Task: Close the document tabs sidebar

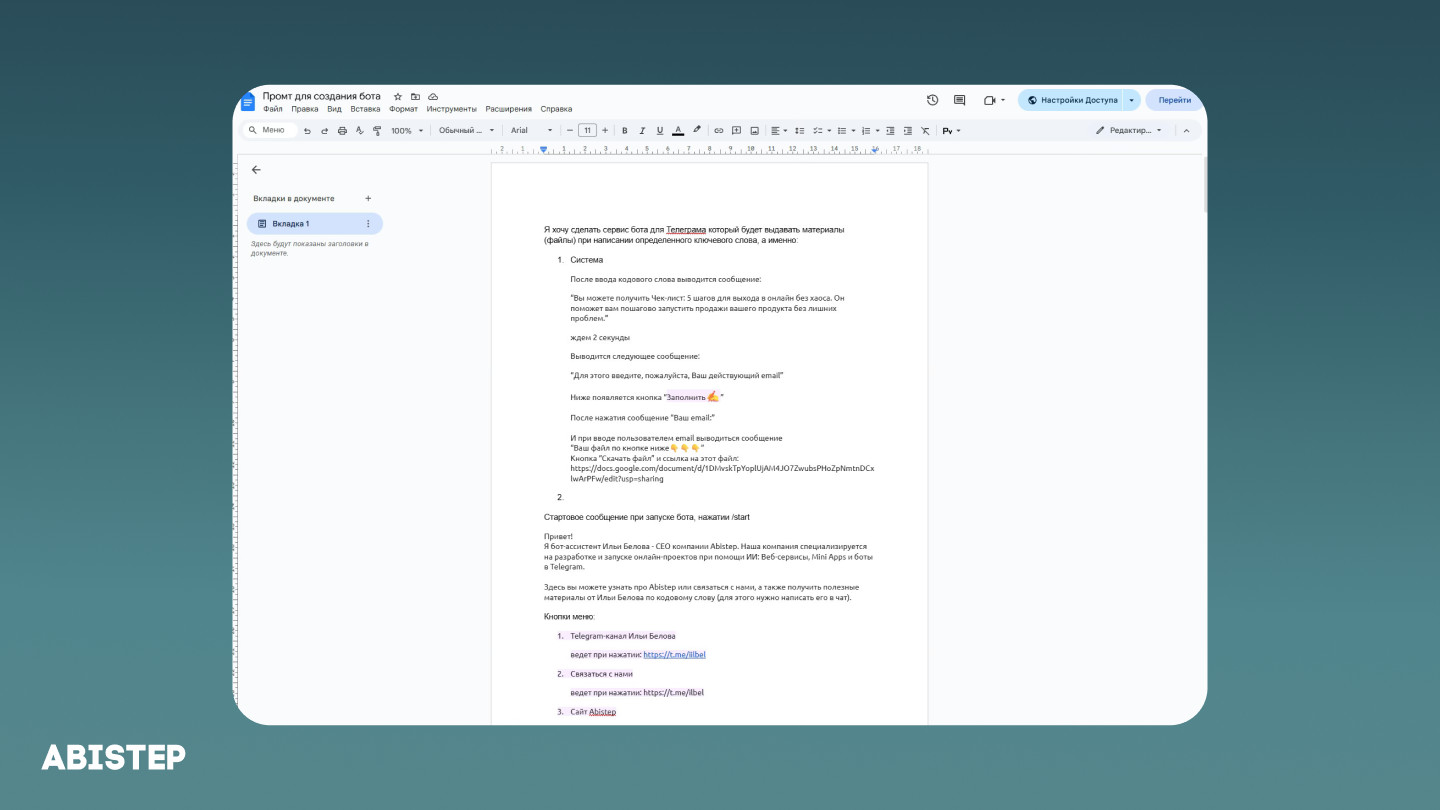Action: pos(256,170)
